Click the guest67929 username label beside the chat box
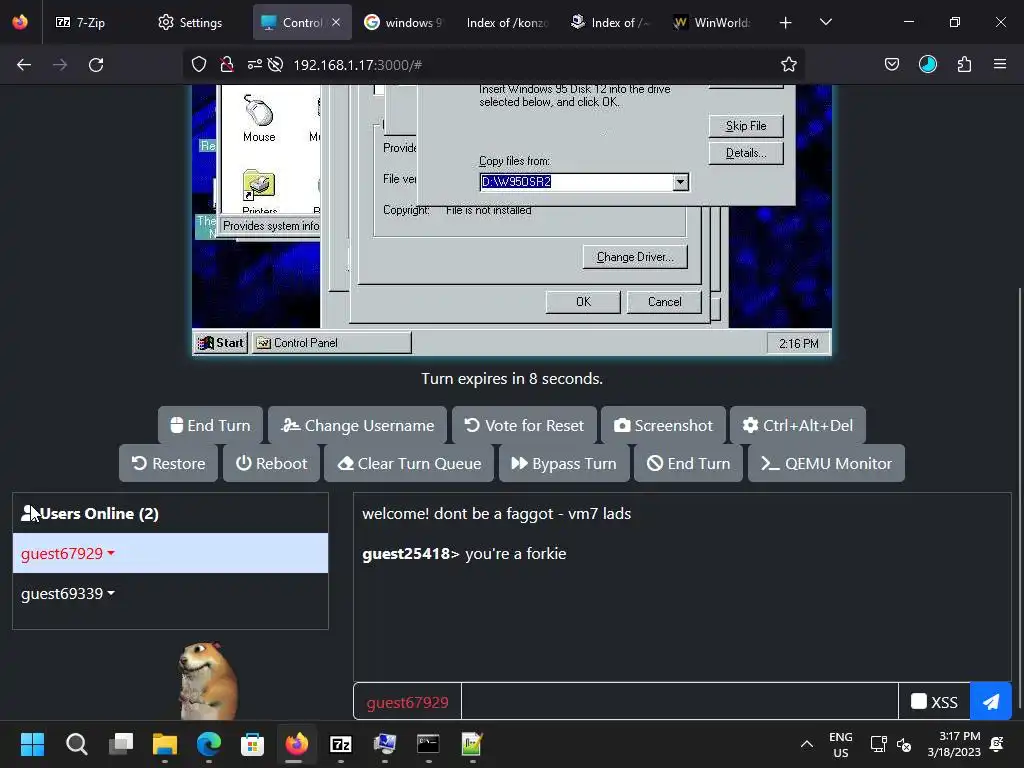 click(x=408, y=703)
